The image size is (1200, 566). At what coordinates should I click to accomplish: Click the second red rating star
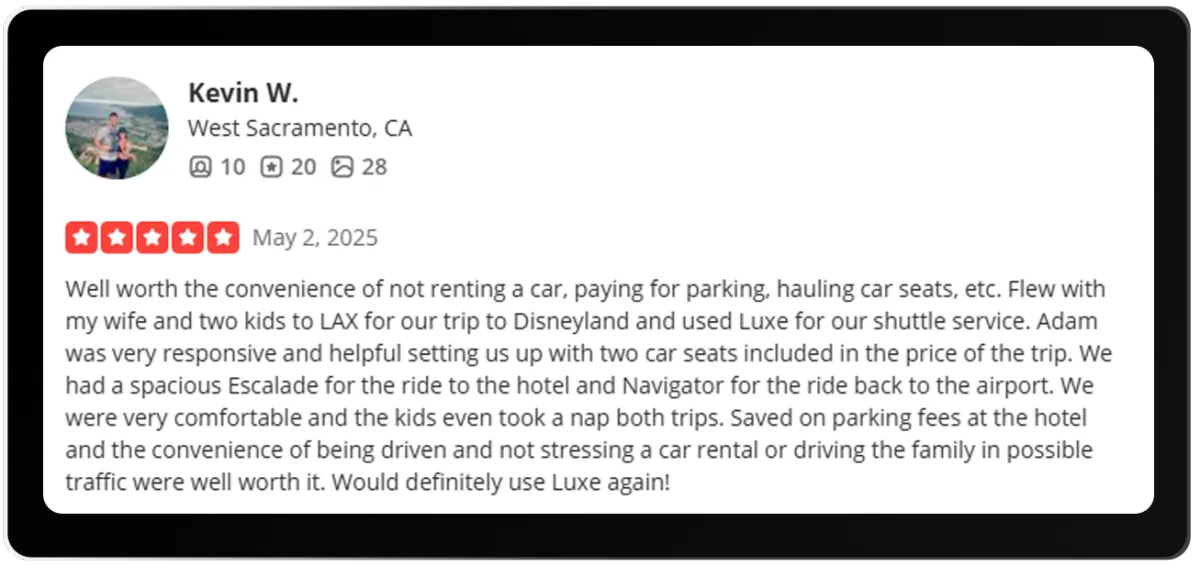pyautogui.click(x=117, y=238)
